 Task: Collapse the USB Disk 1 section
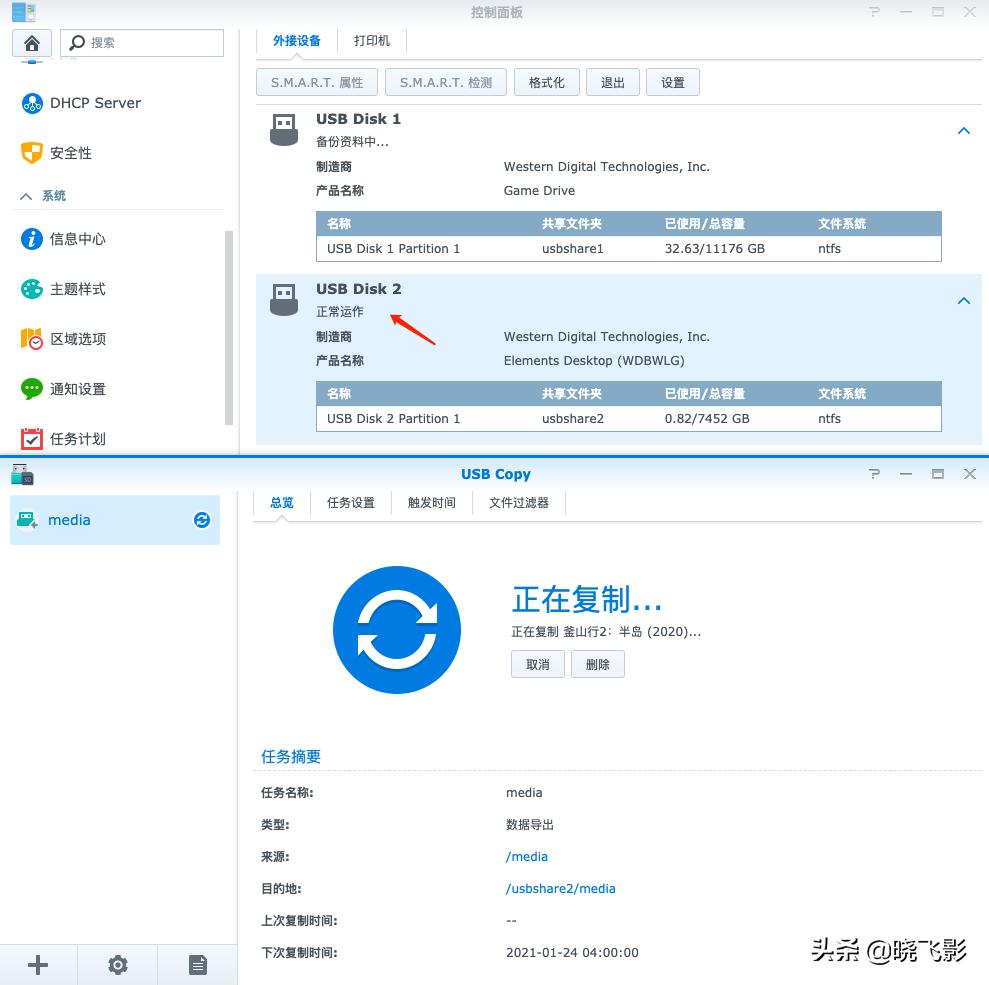(963, 130)
